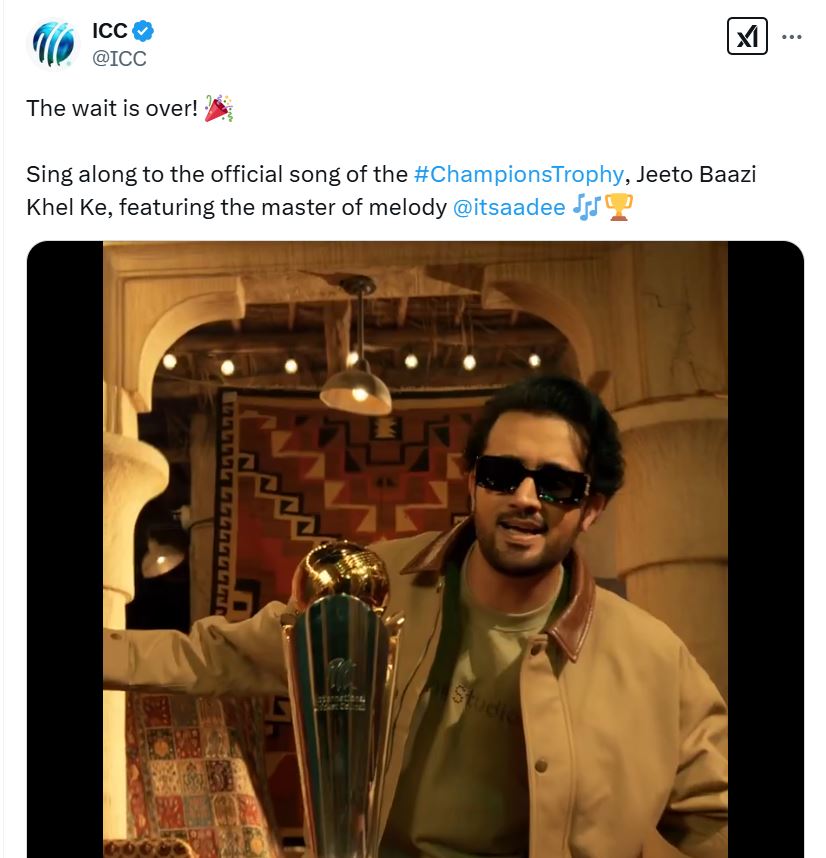Click the @ICC handle text
The width and height of the screenshot is (826, 858).
pyautogui.click(x=119, y=59)
